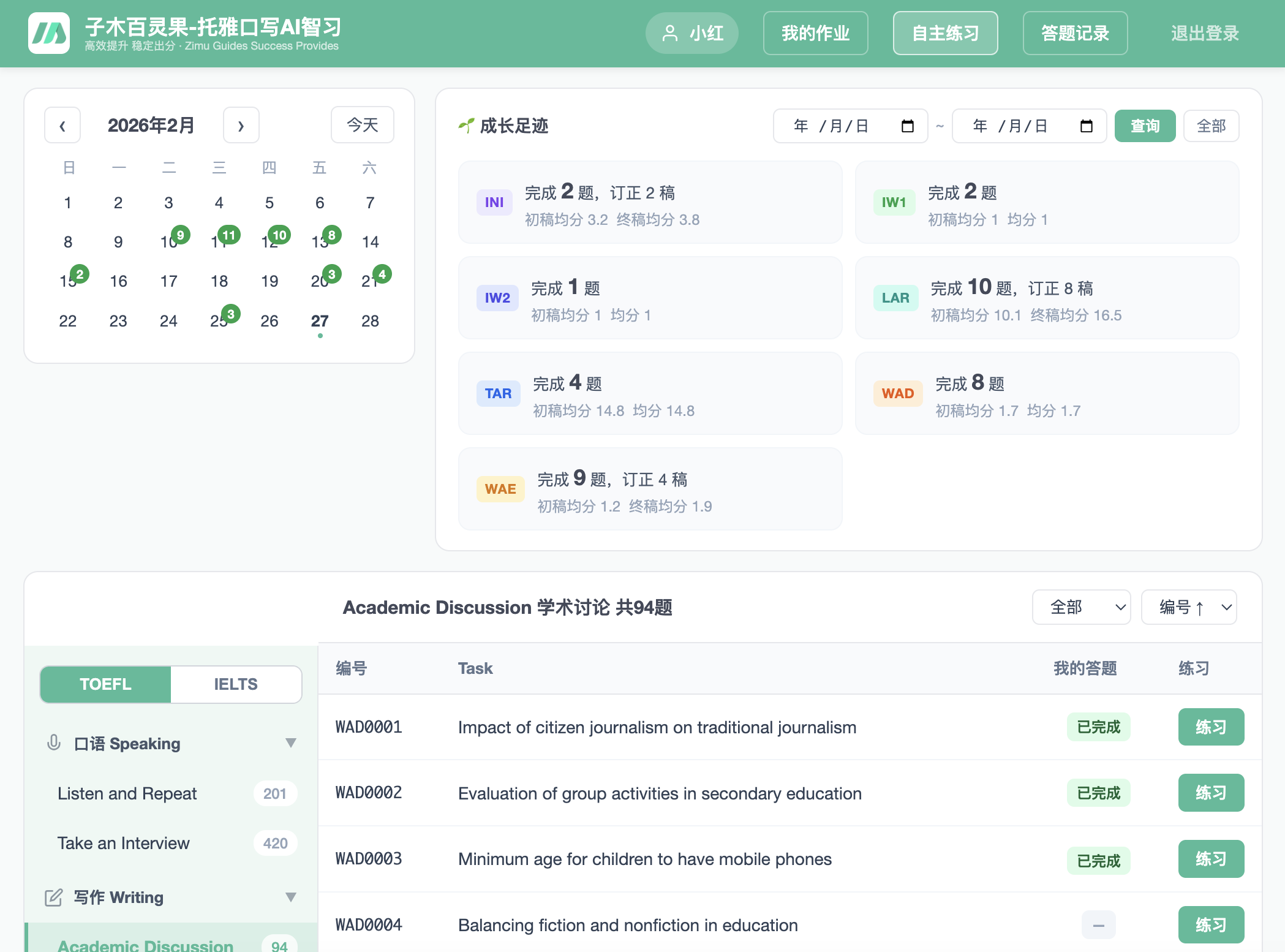
Task: Click the next month arrow on the calendar
Action: pos(241,124)
